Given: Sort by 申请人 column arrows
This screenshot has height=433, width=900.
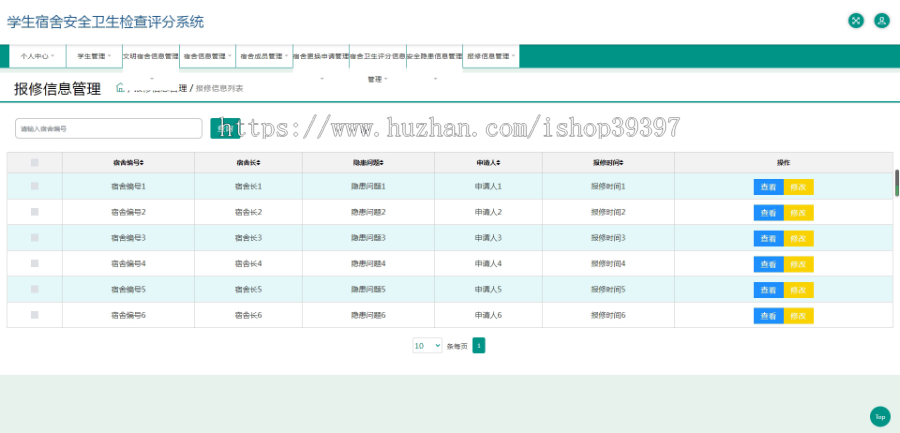Looking at the screenshot, I should pos(498,163).
